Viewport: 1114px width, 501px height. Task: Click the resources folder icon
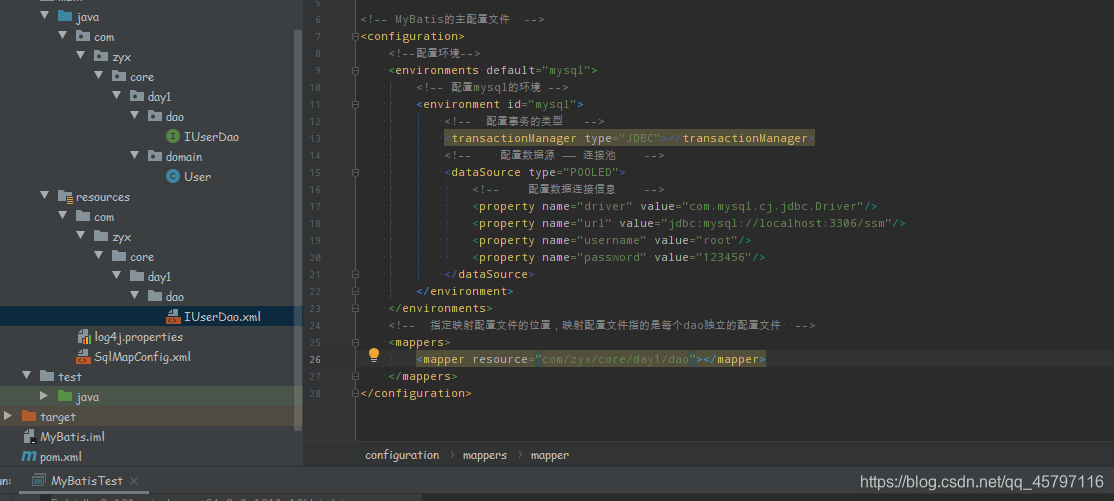click(65, 196)
